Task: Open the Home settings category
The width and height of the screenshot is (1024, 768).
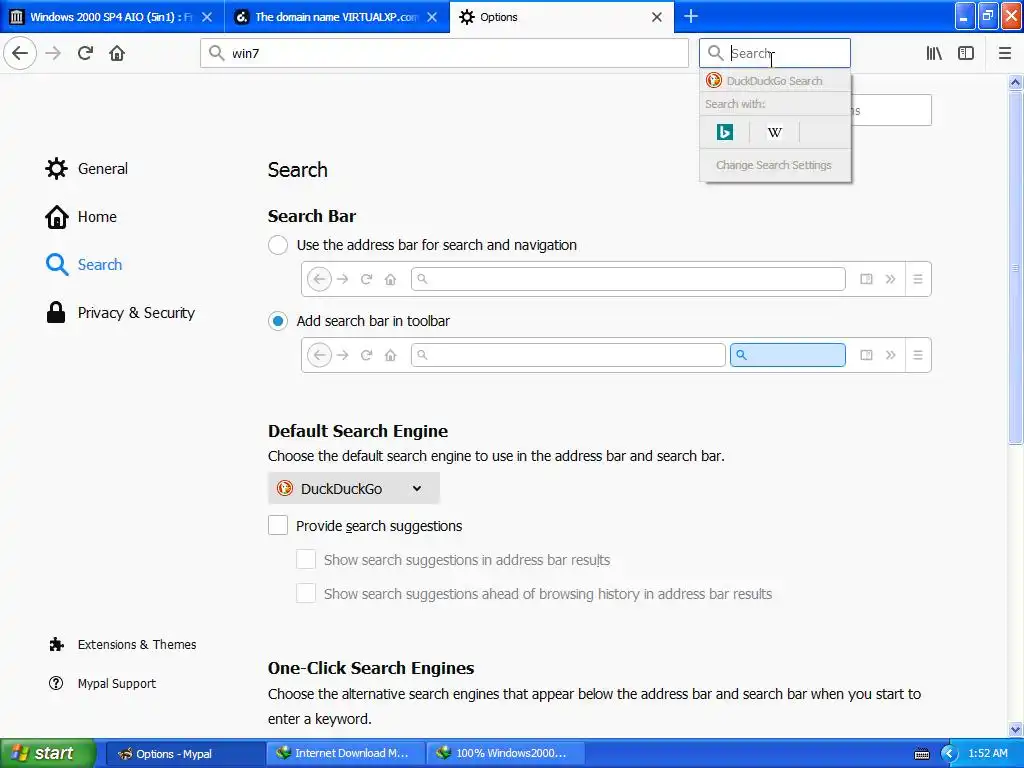Action: coord(81,217)
